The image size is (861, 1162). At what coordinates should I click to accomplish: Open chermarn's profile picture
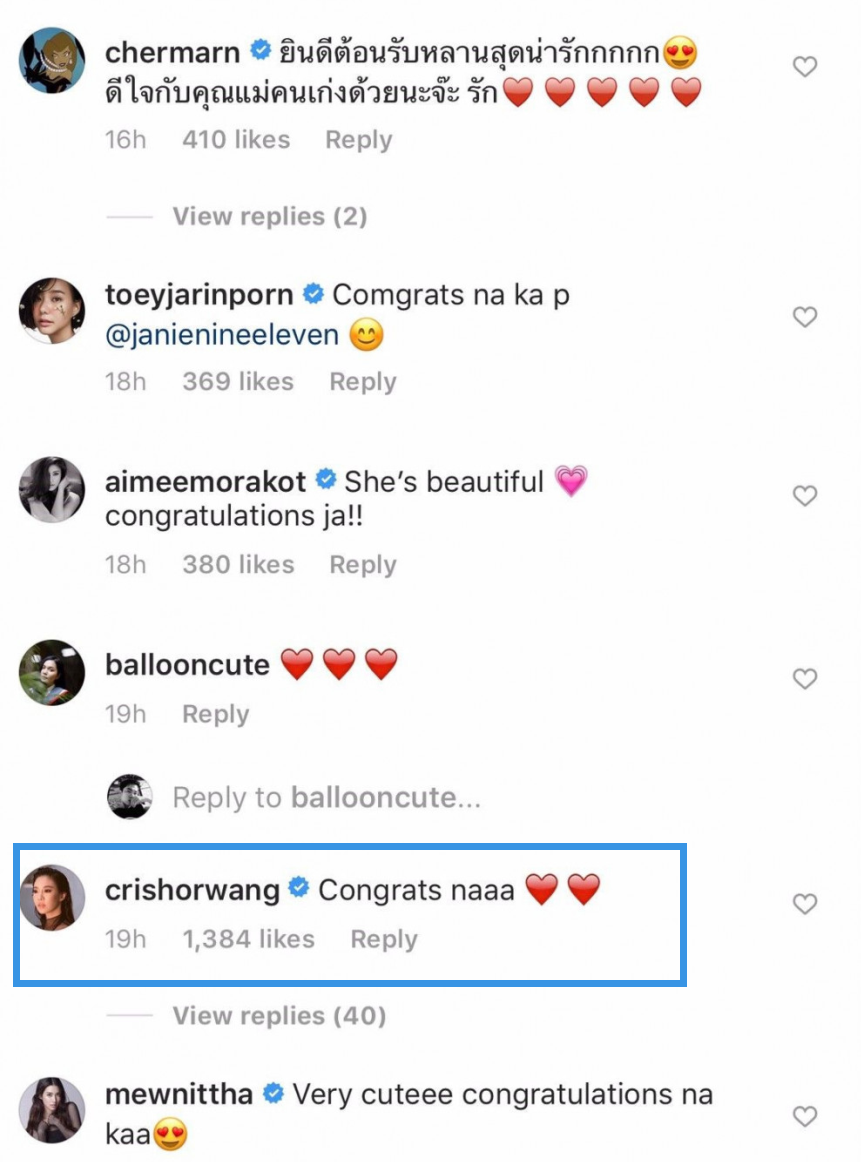[x=52, y=60]
